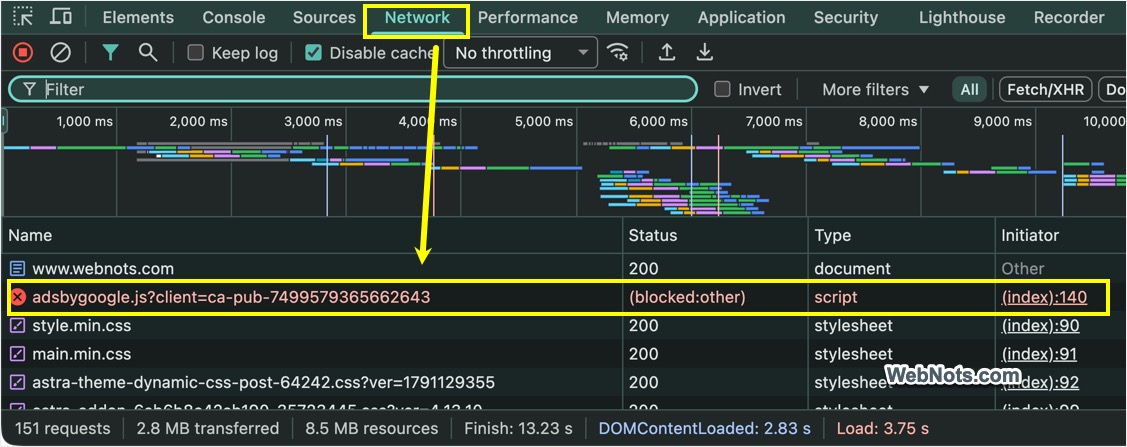This screenshot has height=447, width=1127.
Task: Click the 'script' type cell
Action: click(836, 297)
